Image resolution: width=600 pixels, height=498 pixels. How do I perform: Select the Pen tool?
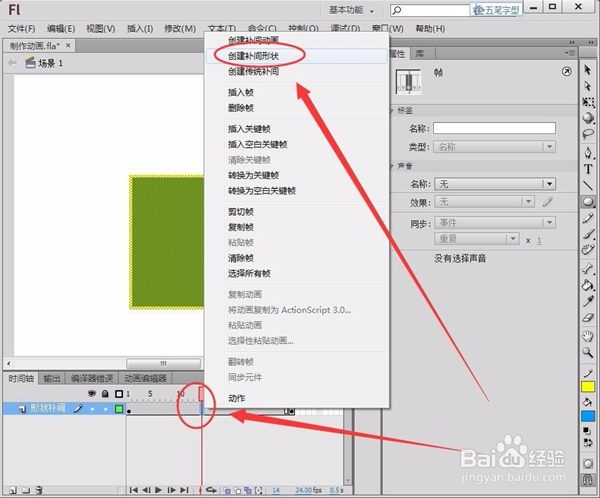588,153
